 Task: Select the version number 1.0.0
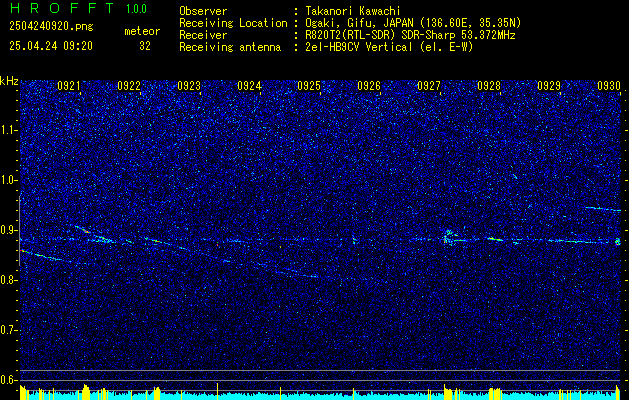pos(136,8)
